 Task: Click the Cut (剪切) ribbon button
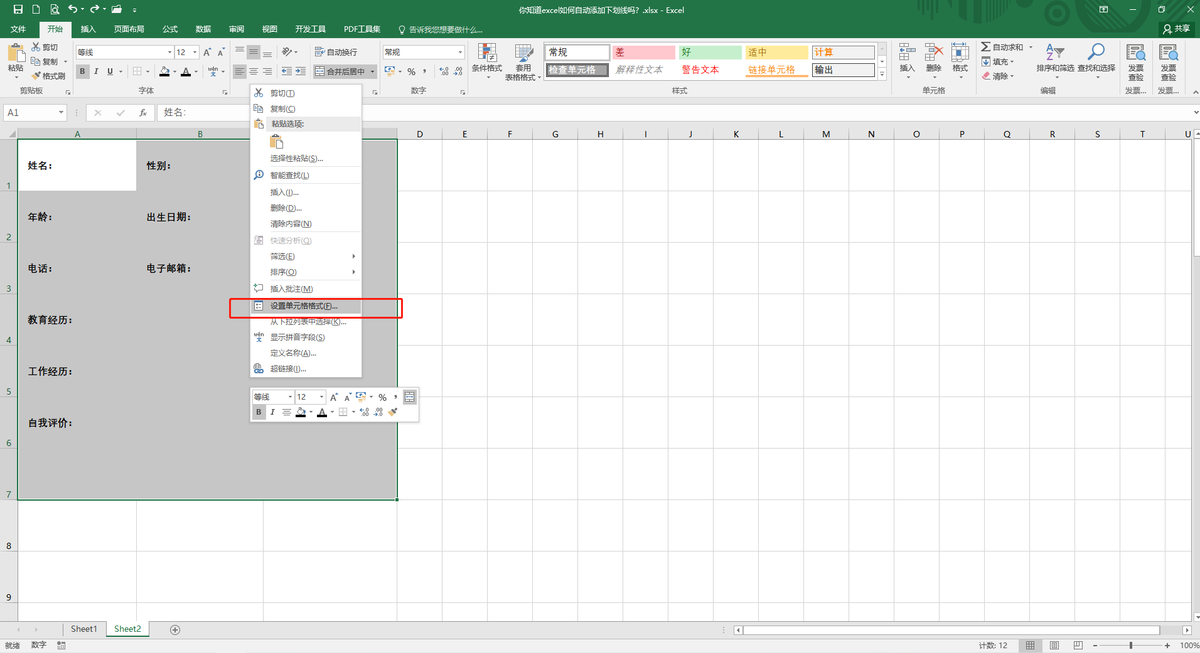coord(44,47)
